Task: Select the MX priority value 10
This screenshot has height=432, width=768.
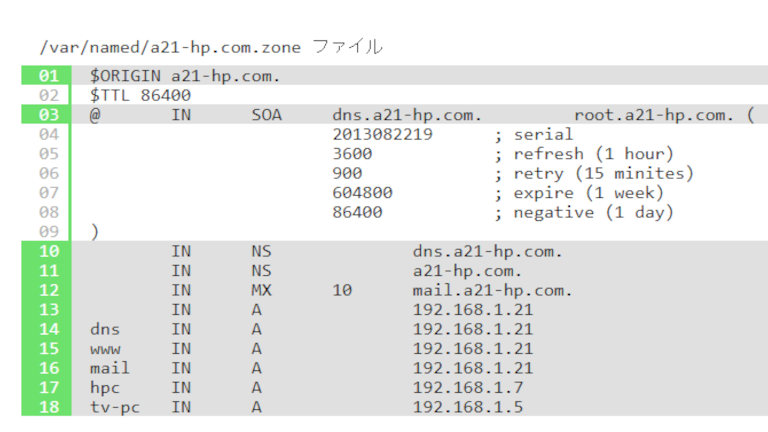Action: (342, 290)
